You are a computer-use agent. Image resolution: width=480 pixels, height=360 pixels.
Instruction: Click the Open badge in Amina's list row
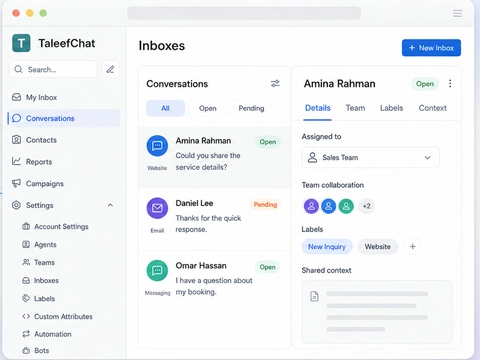(268, 142)
